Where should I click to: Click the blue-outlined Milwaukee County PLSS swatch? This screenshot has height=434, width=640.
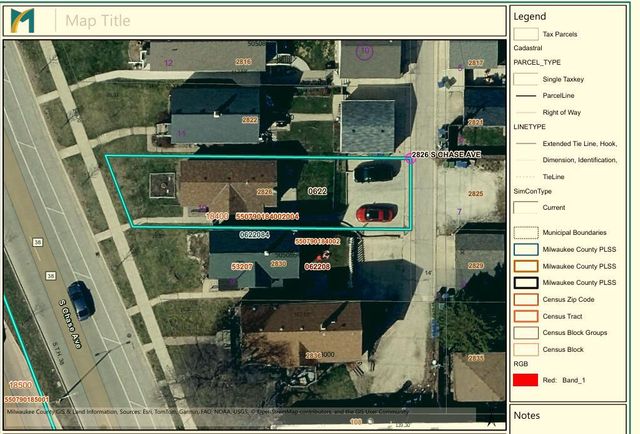(x=526, y=249)
